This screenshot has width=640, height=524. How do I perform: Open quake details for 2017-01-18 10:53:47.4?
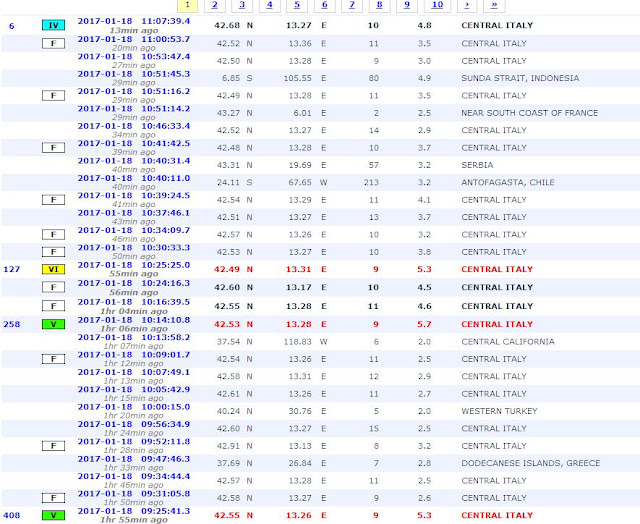pos(134,56)
